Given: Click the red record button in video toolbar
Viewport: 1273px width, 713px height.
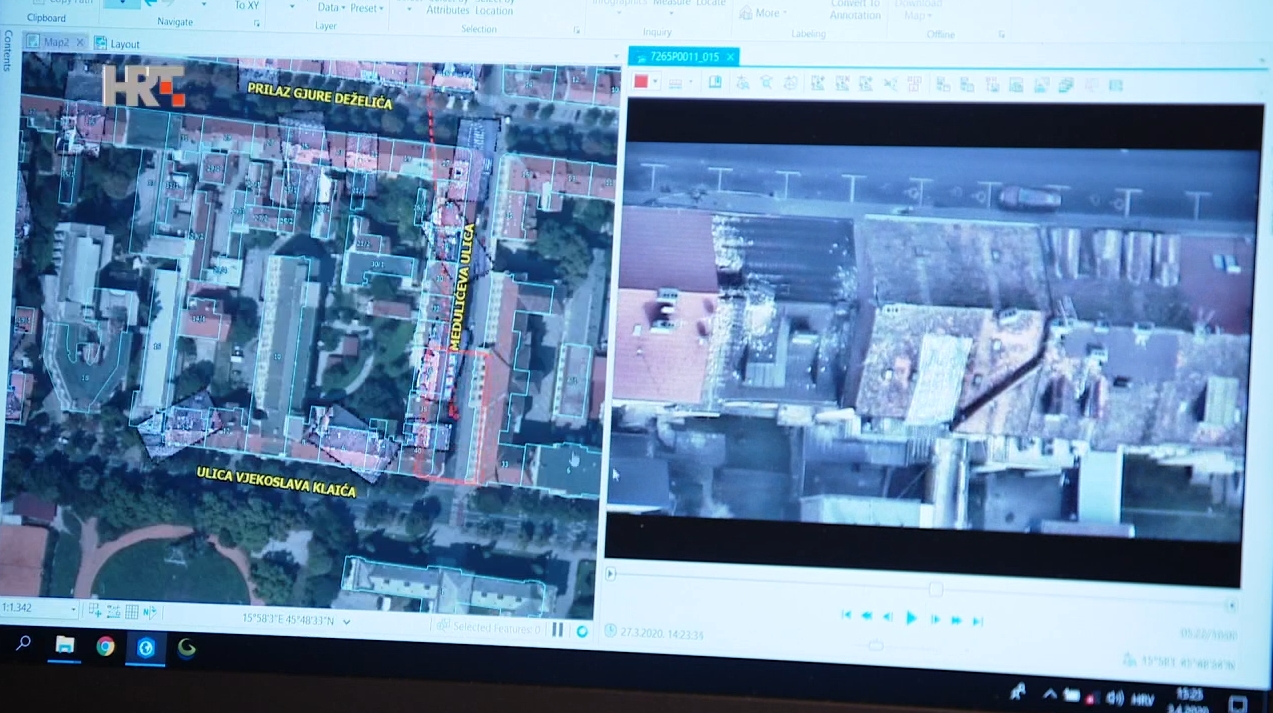Looking at the screenshot, I should point(640,81).
